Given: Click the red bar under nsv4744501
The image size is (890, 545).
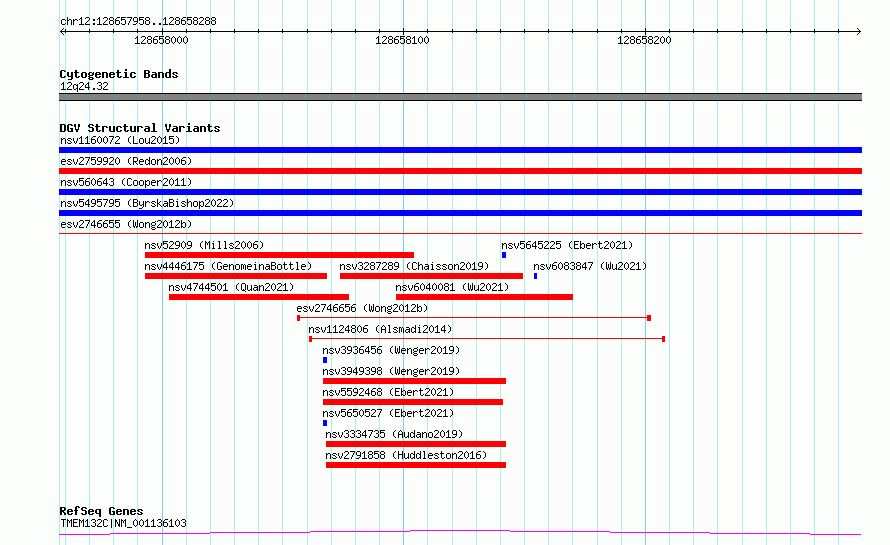Looking at the screenshot, I should 259,297.
